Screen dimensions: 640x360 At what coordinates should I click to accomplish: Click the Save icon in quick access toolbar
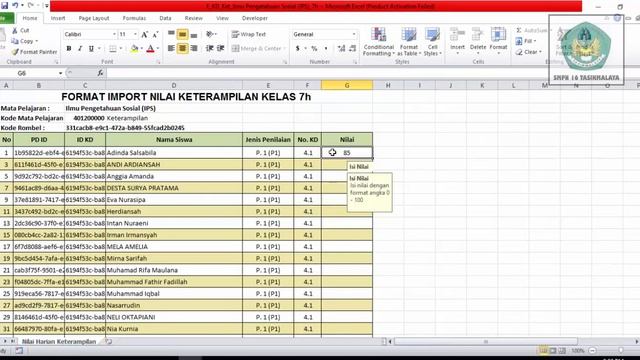4,6
